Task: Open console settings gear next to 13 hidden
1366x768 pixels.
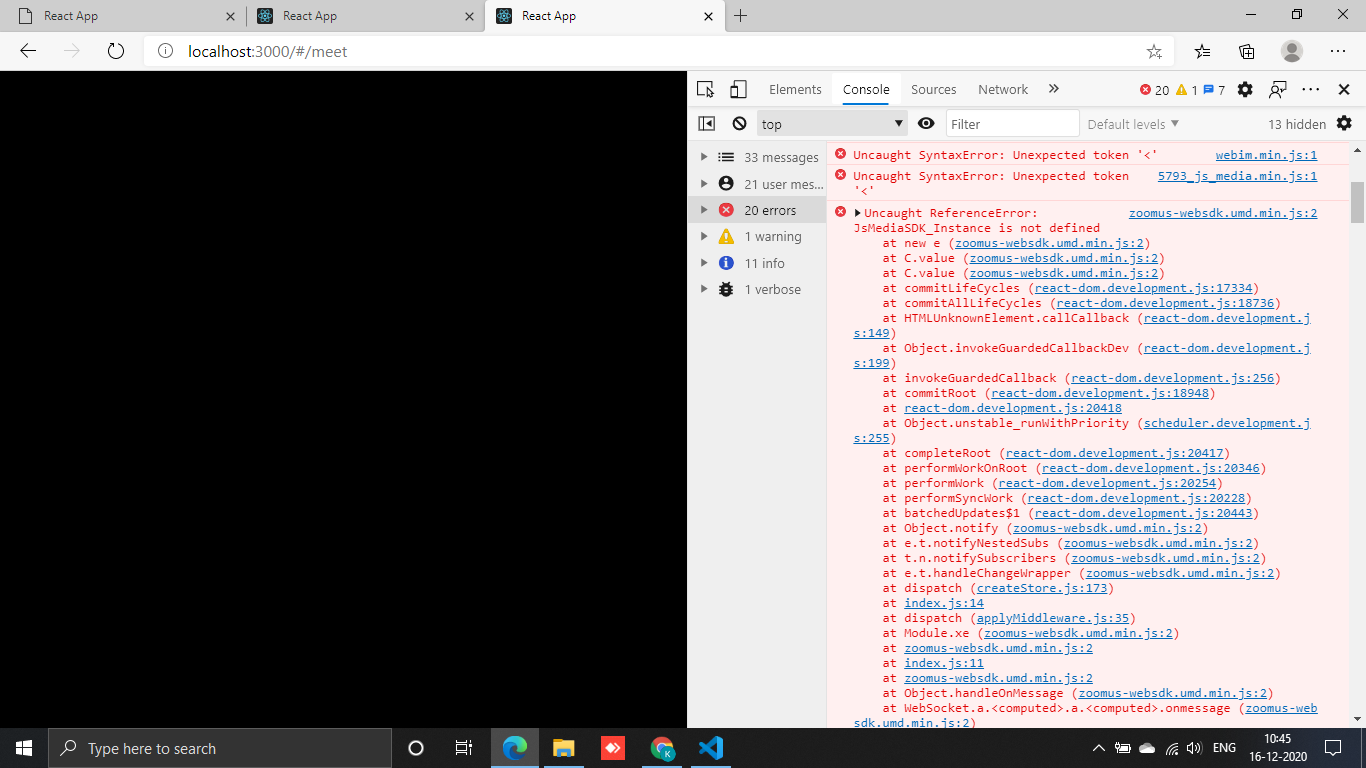Action: [1344, 123]
